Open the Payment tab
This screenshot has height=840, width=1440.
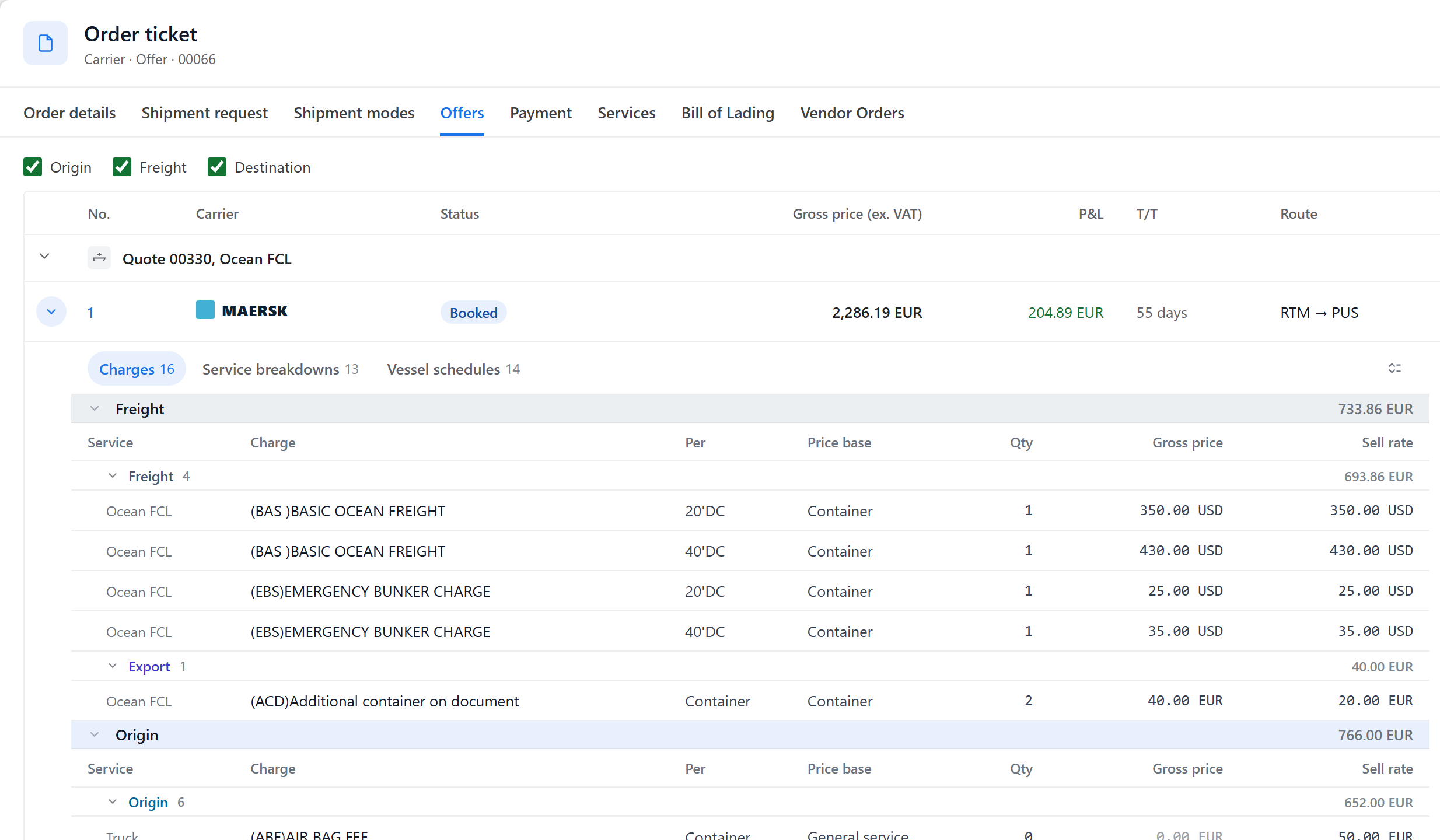click(x=541, y=113)
